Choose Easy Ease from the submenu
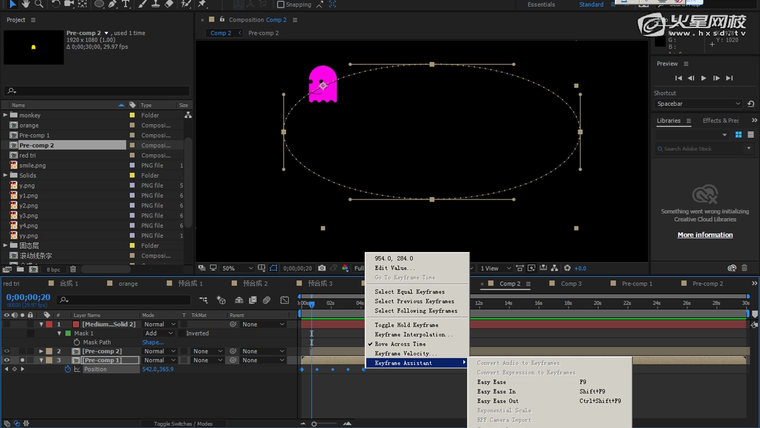The image size is (760, 428). click(492, 381)
